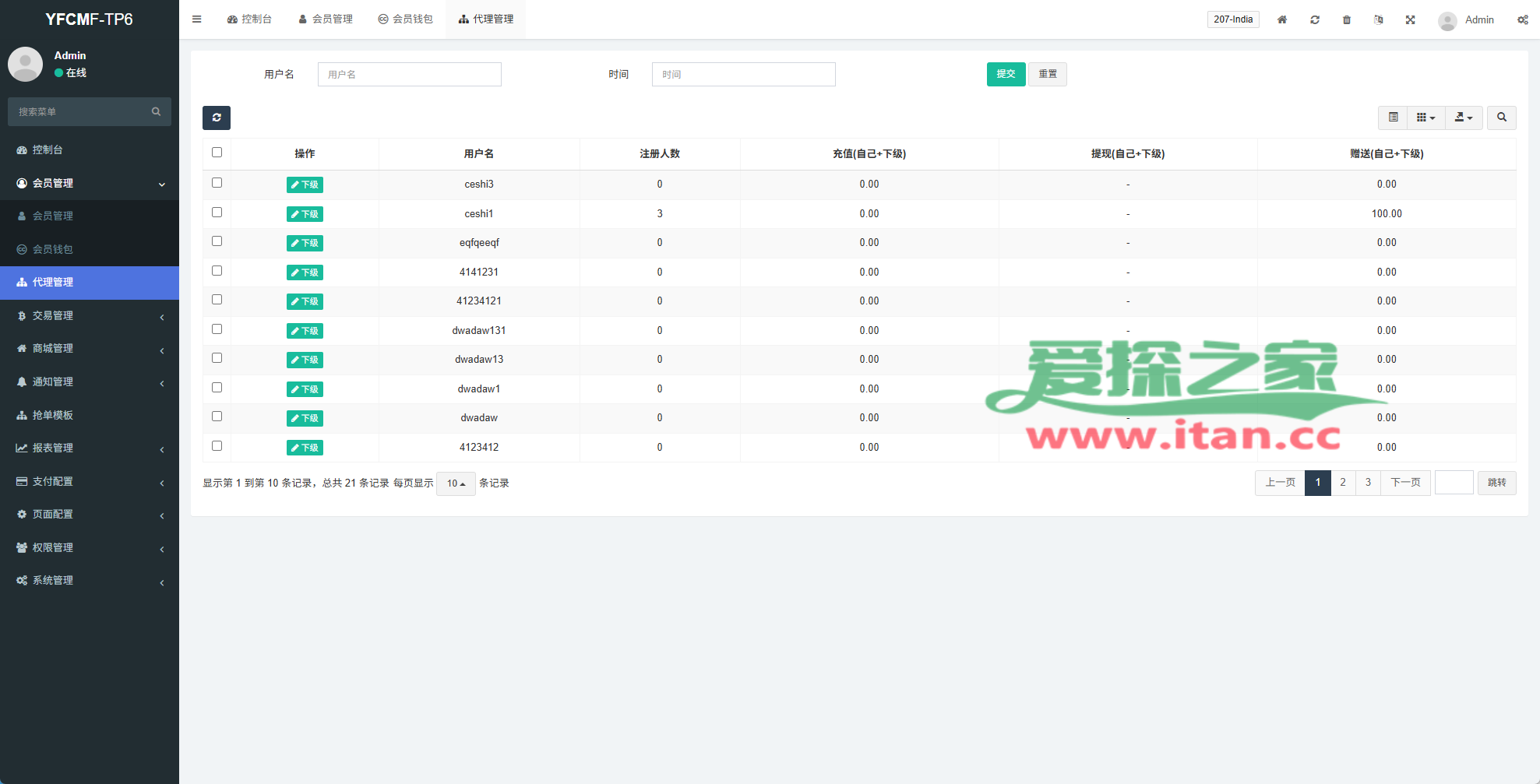The image size is (1540, 784).
Task: Toggle fullscreen with the expand icon
Action: click(x=1410, y=19)
